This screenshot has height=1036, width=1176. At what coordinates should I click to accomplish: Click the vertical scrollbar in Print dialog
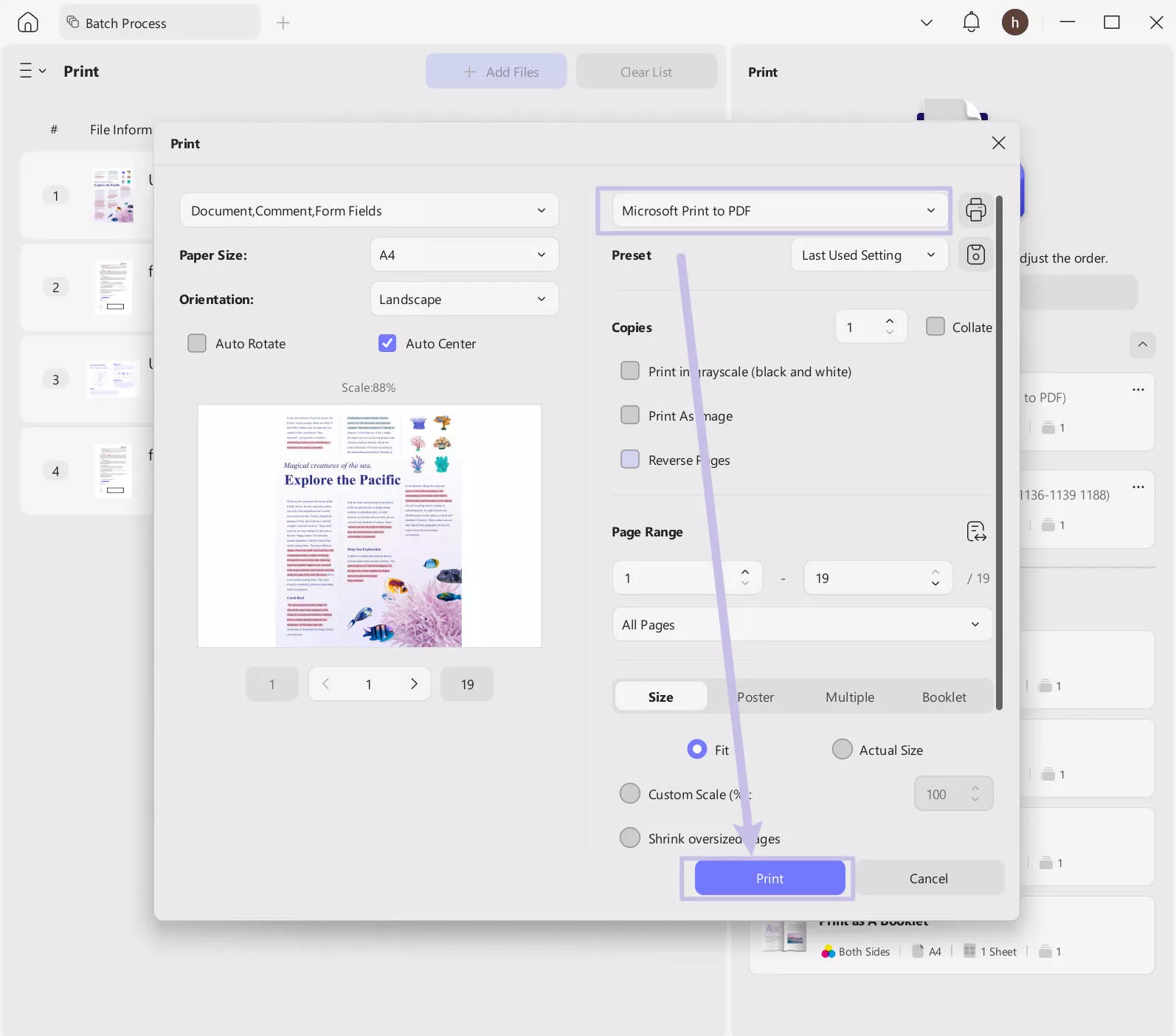[1000, 452]
